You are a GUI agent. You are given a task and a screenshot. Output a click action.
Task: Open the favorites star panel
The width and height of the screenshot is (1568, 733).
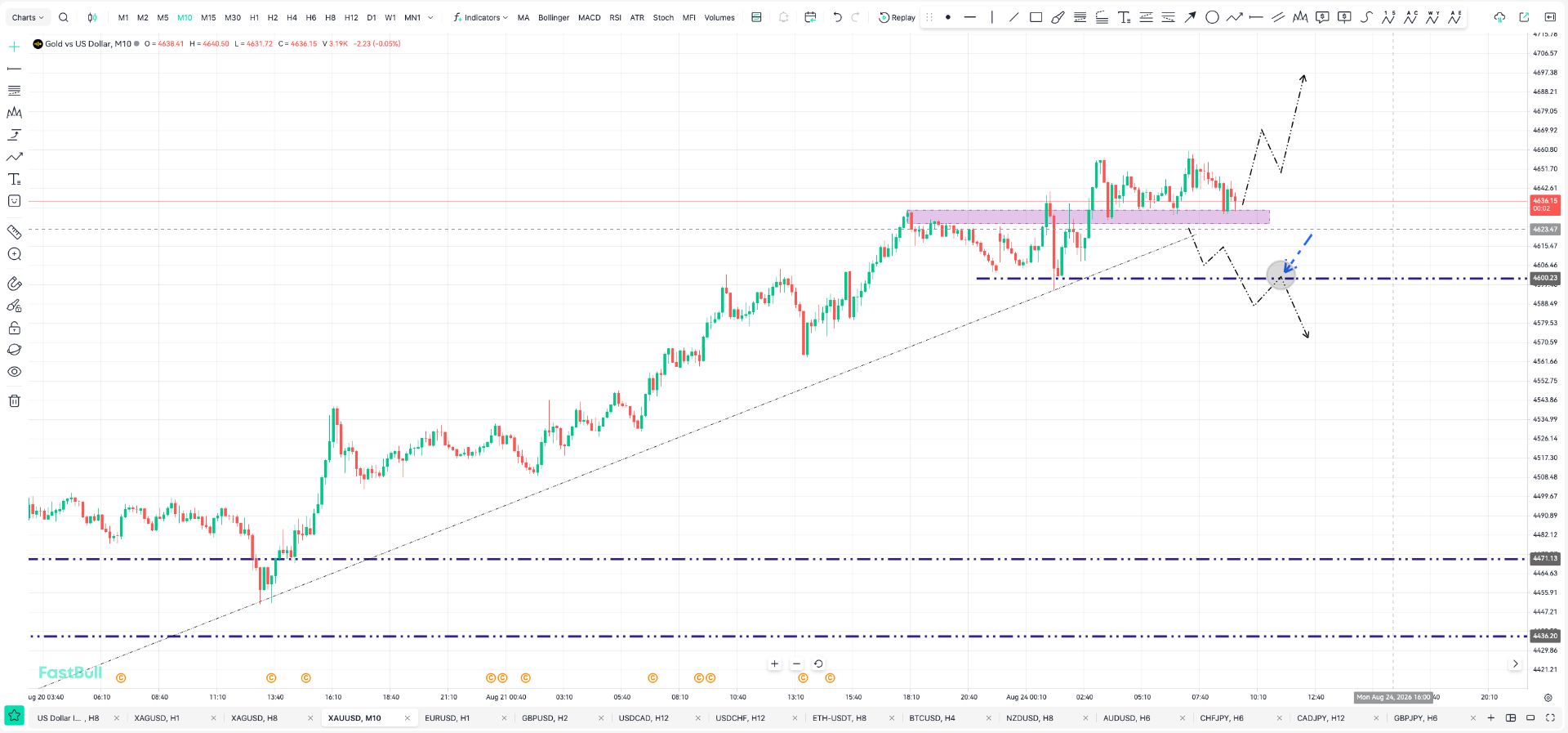(14, 716)
